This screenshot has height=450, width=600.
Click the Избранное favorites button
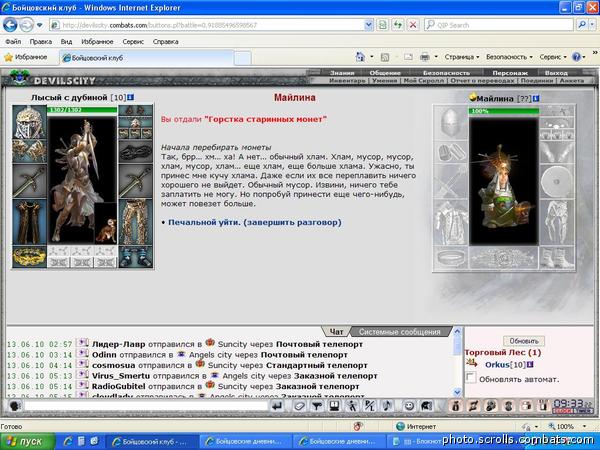25,57
